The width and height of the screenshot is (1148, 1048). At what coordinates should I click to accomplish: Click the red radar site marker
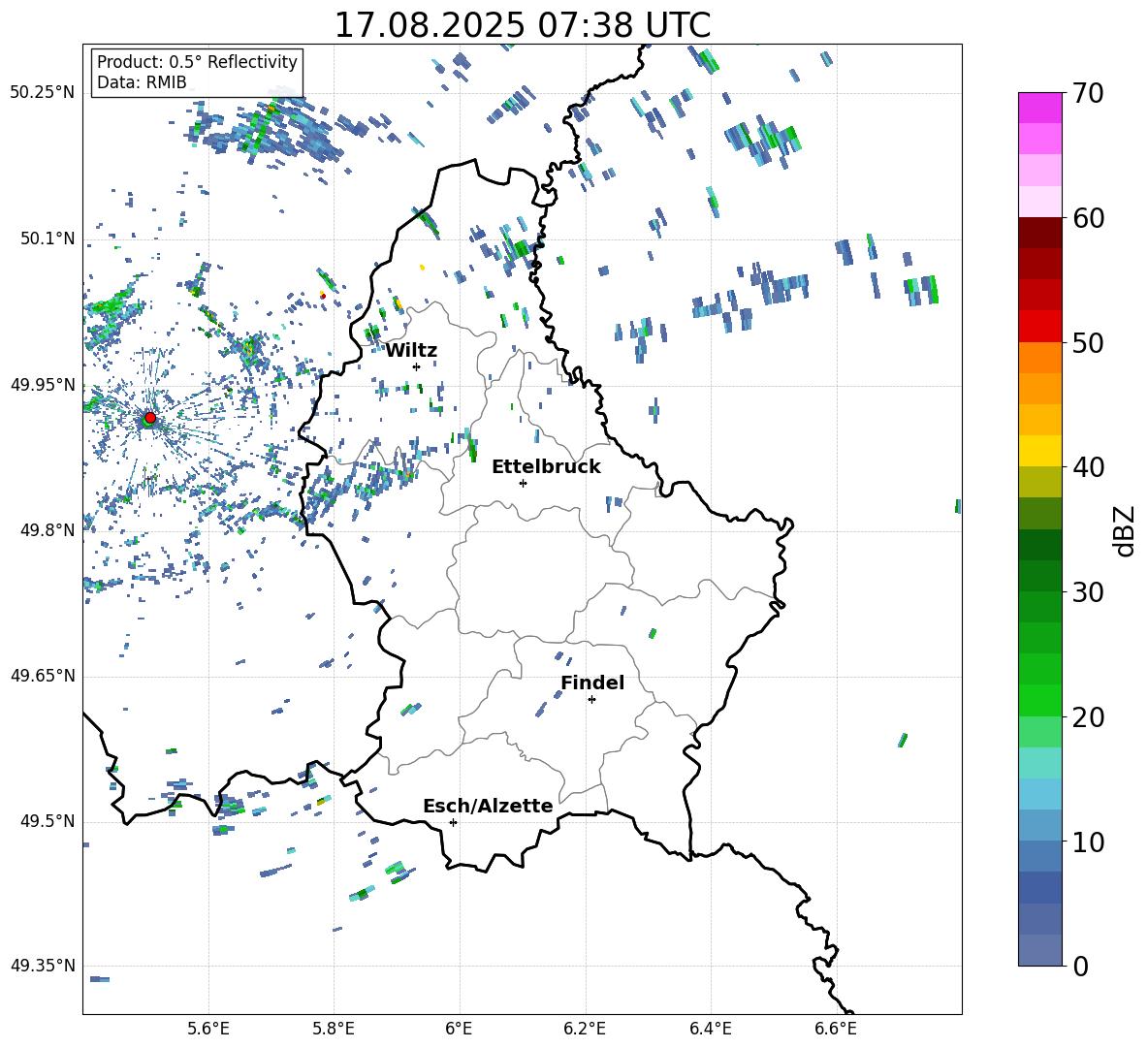pos(150,418)
